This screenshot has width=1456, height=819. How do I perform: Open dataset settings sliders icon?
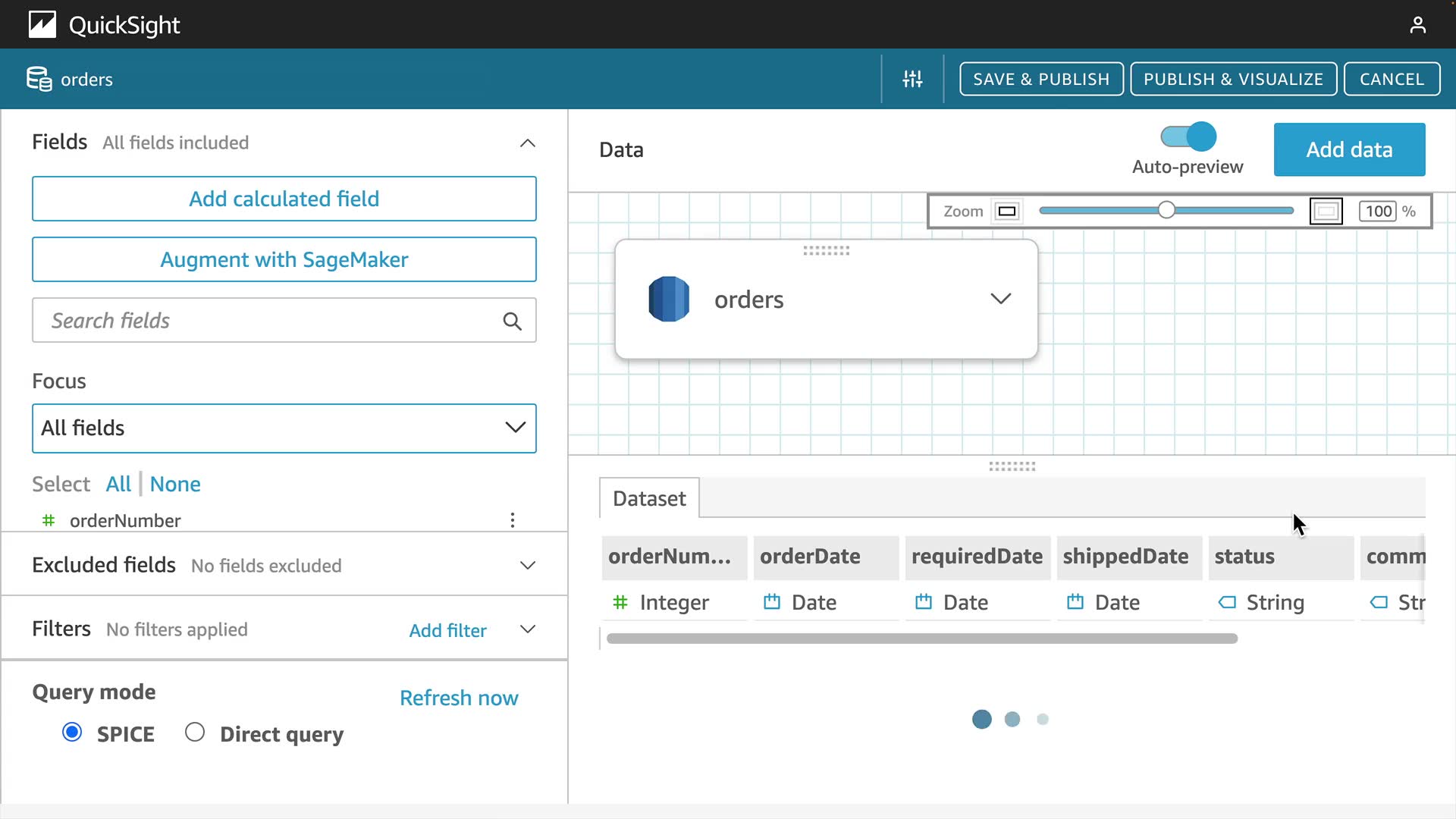(x=912, y=79)
